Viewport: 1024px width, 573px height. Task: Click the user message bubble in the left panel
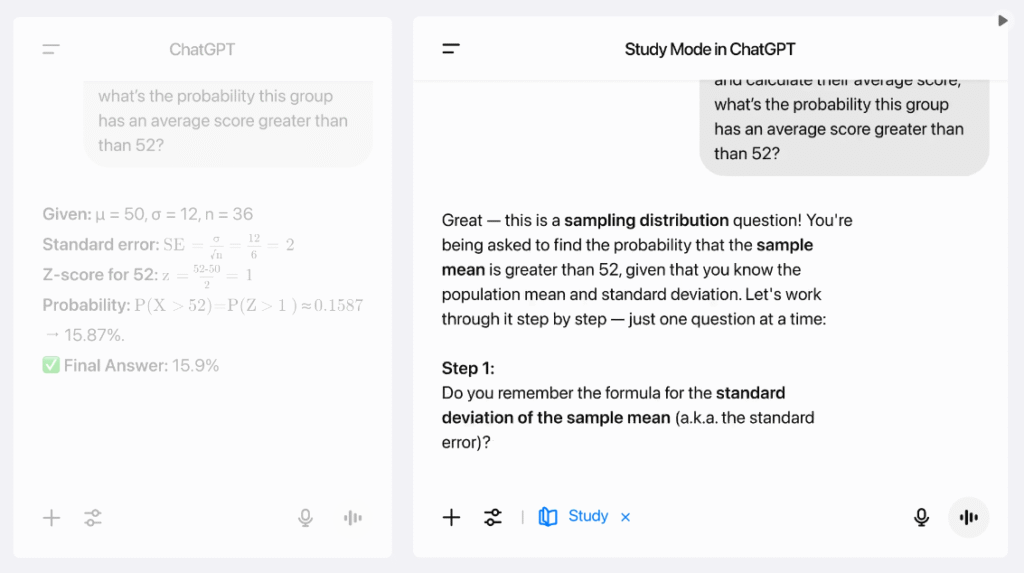tap(228, 120)
